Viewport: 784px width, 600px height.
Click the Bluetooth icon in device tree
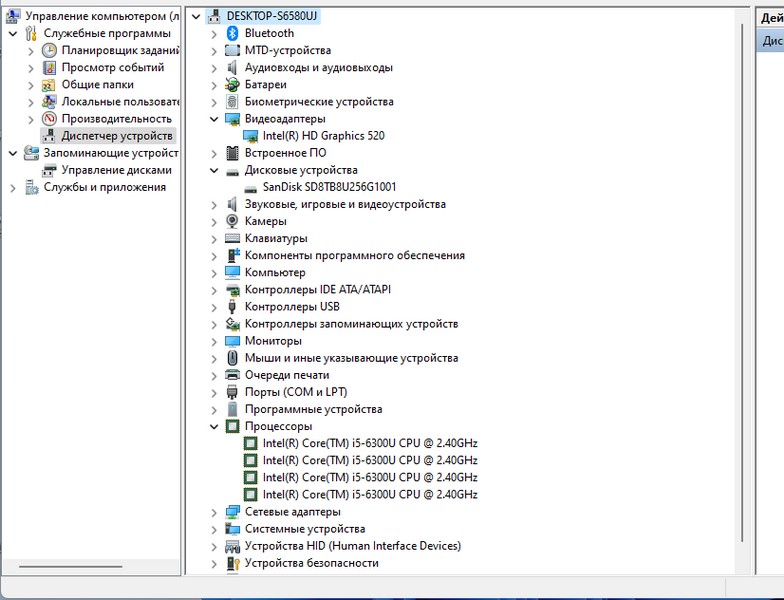pyautogui.click(x=232, y=33)
